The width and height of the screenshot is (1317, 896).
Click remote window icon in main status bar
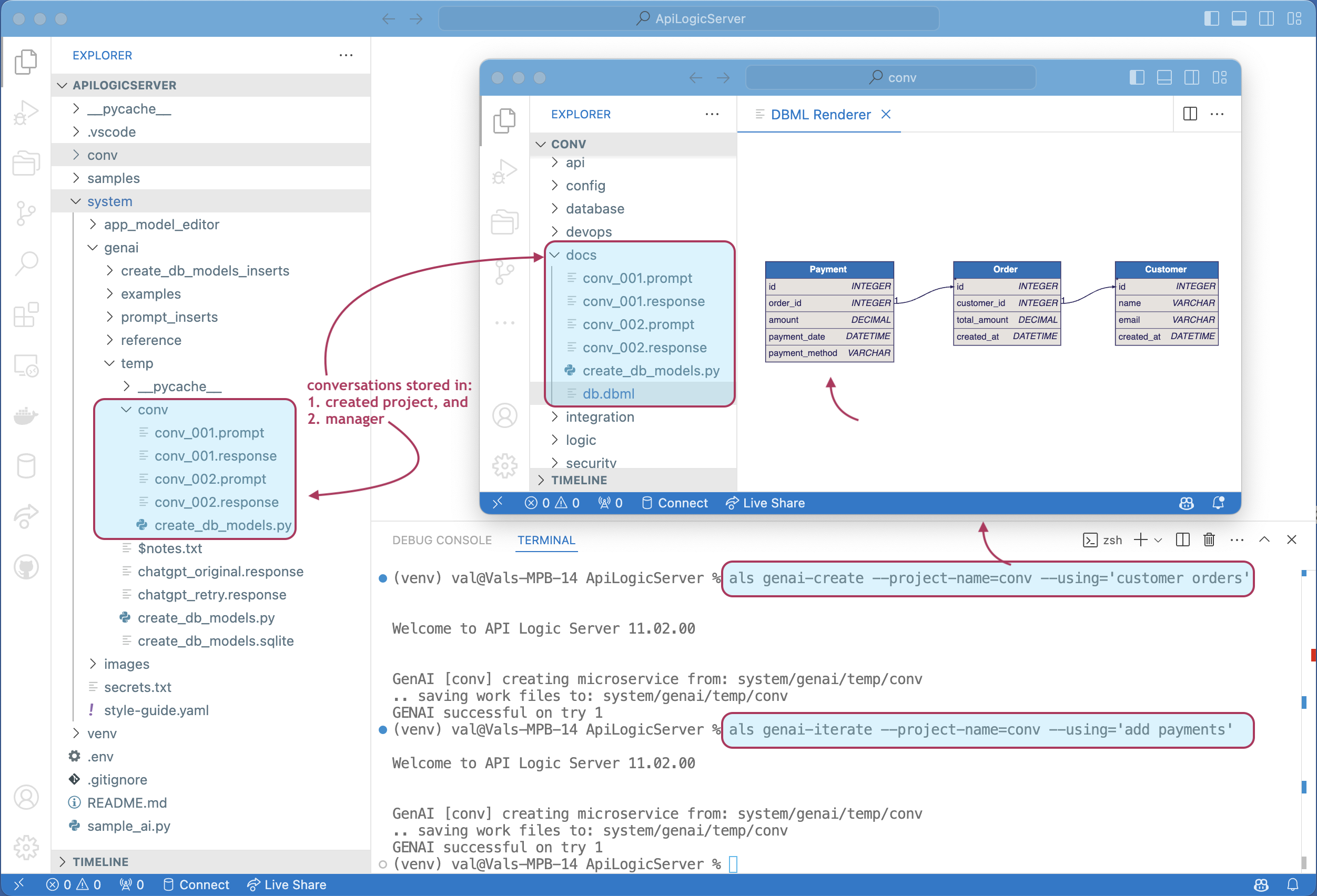tap(19, 884)
